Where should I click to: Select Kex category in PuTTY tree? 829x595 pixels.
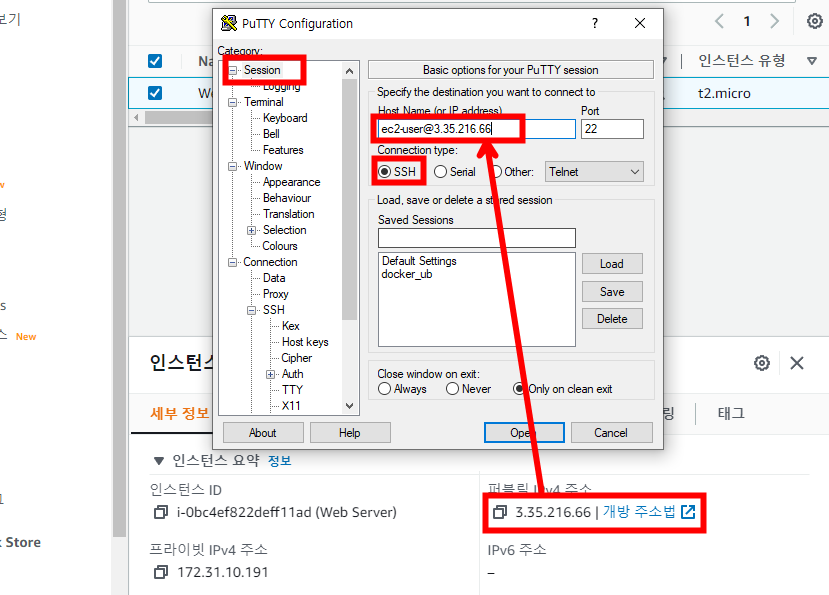291,326
